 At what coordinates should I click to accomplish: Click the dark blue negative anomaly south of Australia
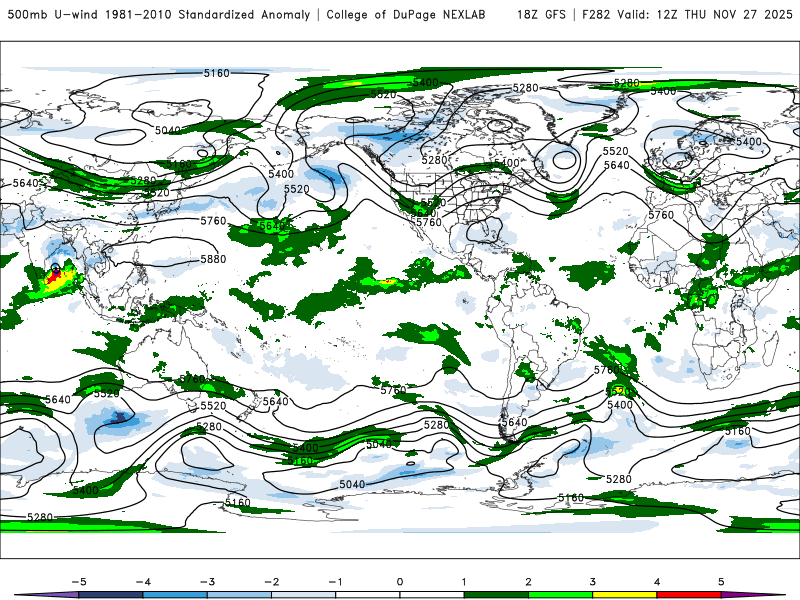120,418
